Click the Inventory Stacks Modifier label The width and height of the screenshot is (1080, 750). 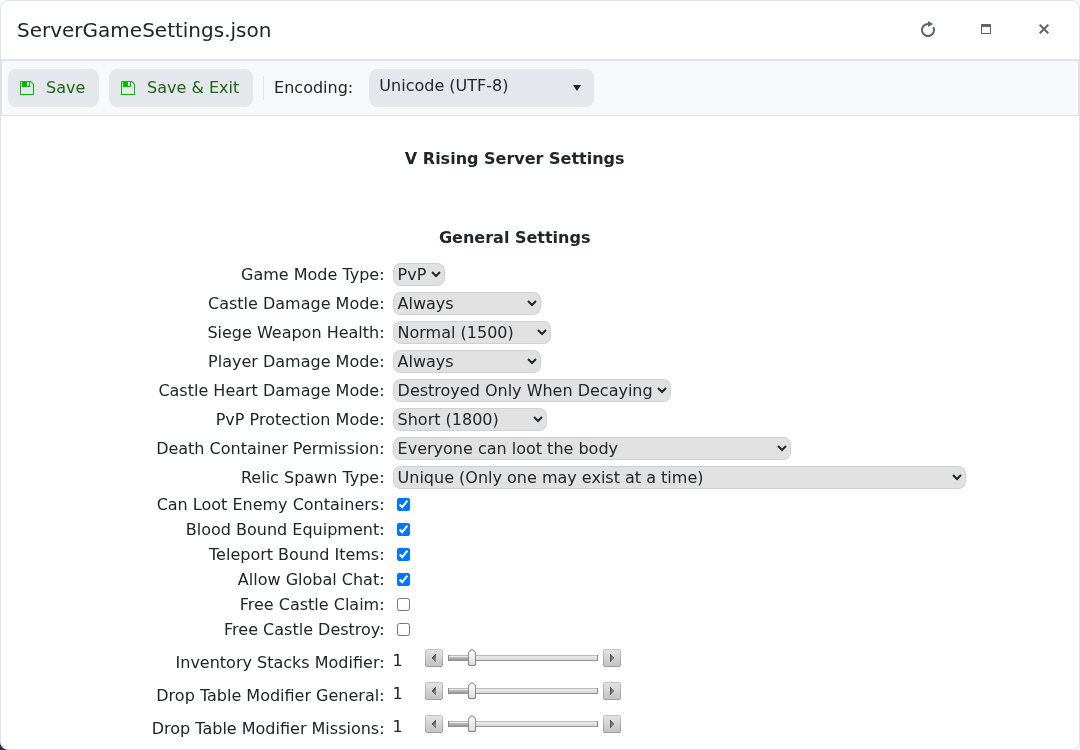tap(280, 662)
